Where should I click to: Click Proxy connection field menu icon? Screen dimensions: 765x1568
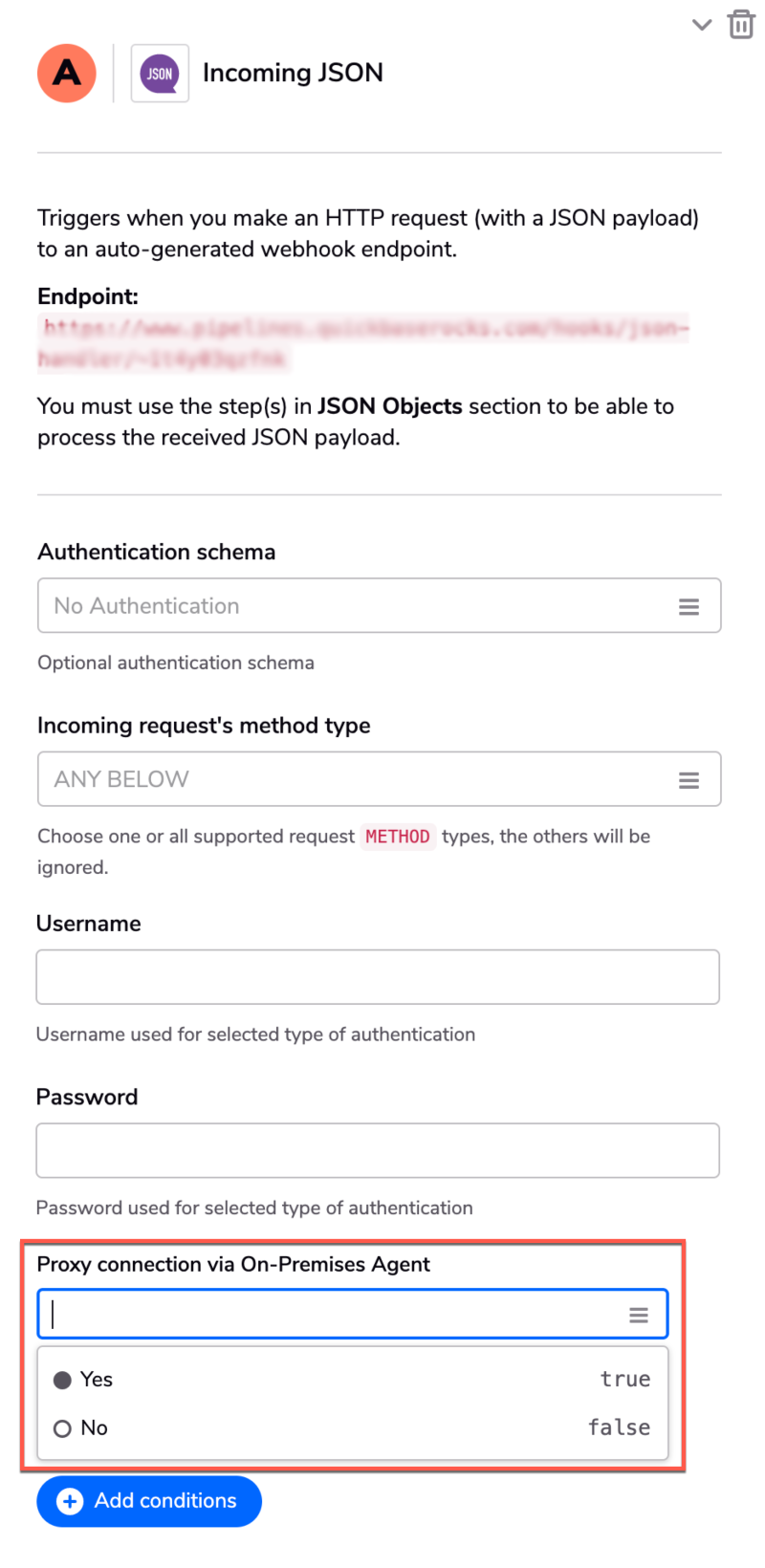(x=639, y=1316)
